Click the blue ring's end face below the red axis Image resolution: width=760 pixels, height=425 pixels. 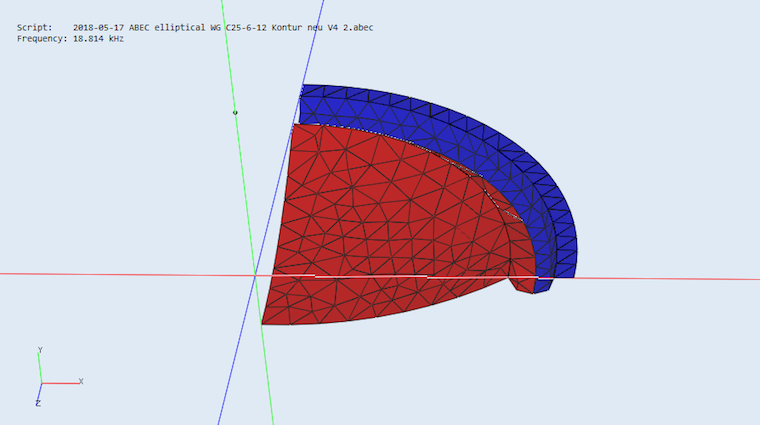coord(543,286)
